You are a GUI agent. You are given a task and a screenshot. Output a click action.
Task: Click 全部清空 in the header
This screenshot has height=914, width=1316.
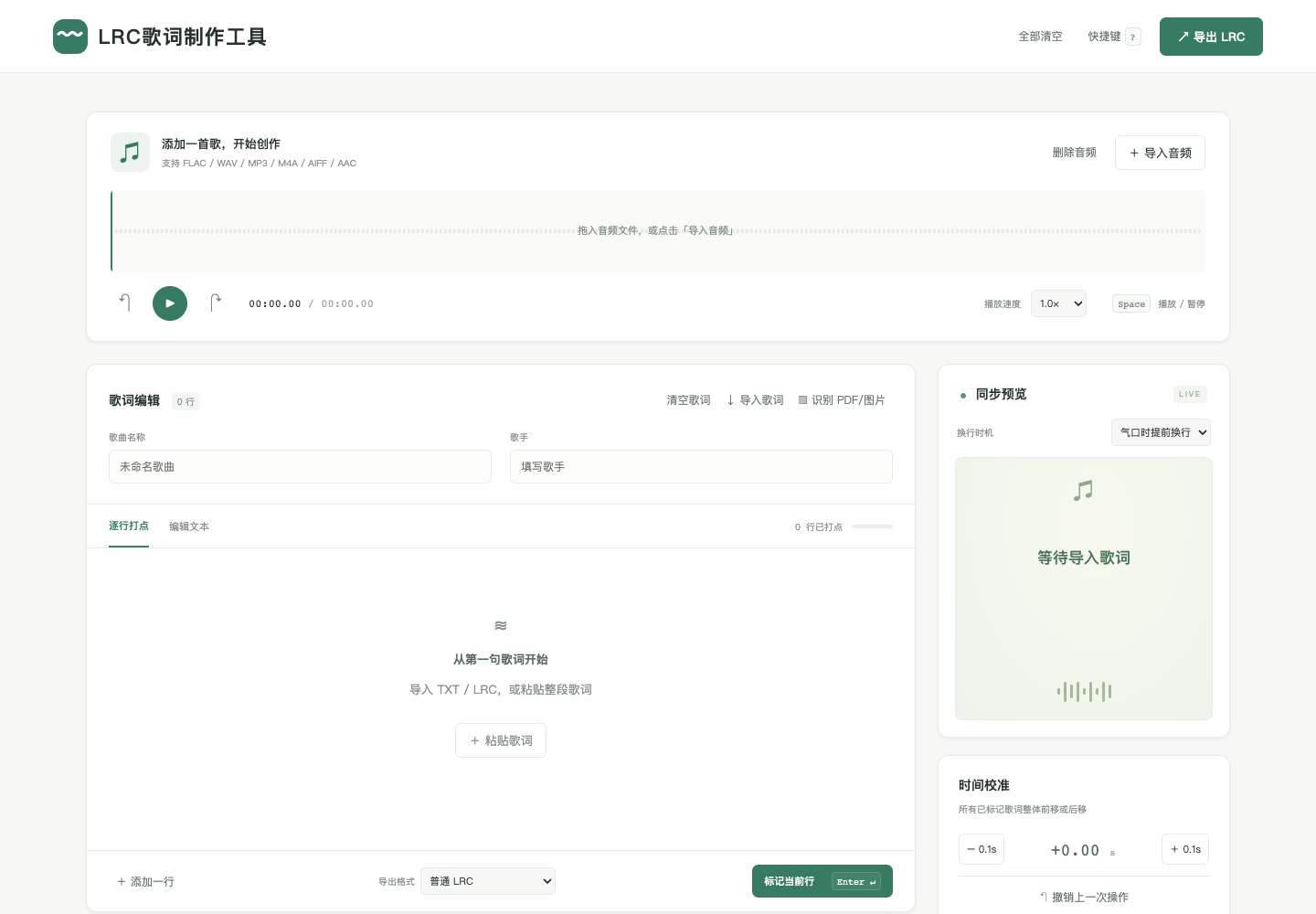(x=1040, y=37)
